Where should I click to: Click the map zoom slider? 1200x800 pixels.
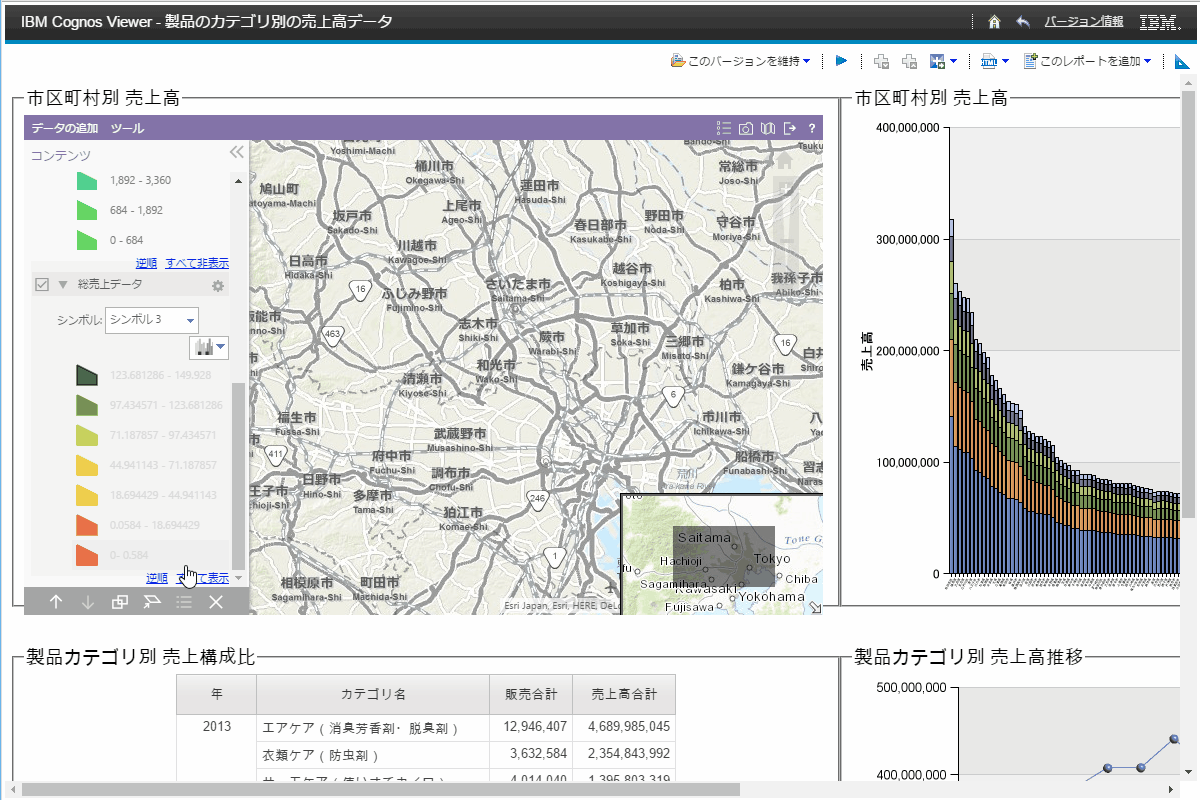point(786,225)
